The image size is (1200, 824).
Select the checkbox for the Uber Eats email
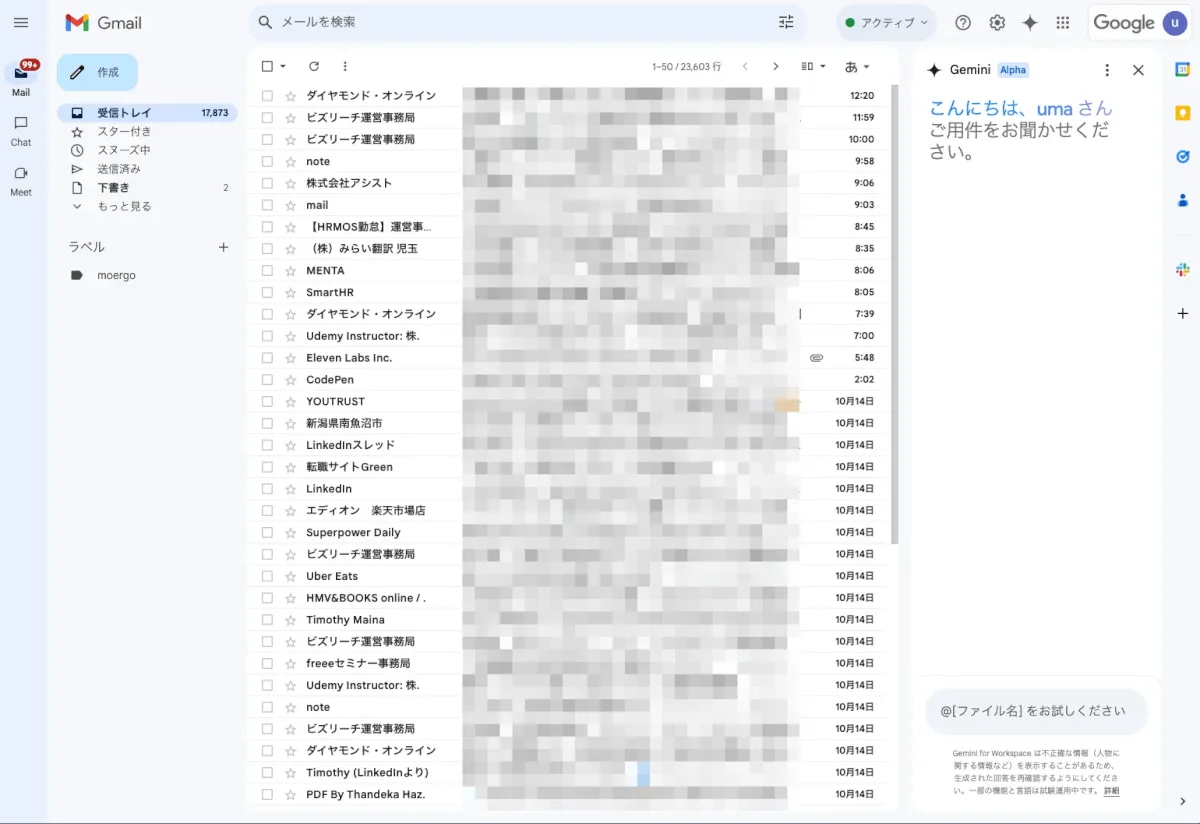(267, 576)
